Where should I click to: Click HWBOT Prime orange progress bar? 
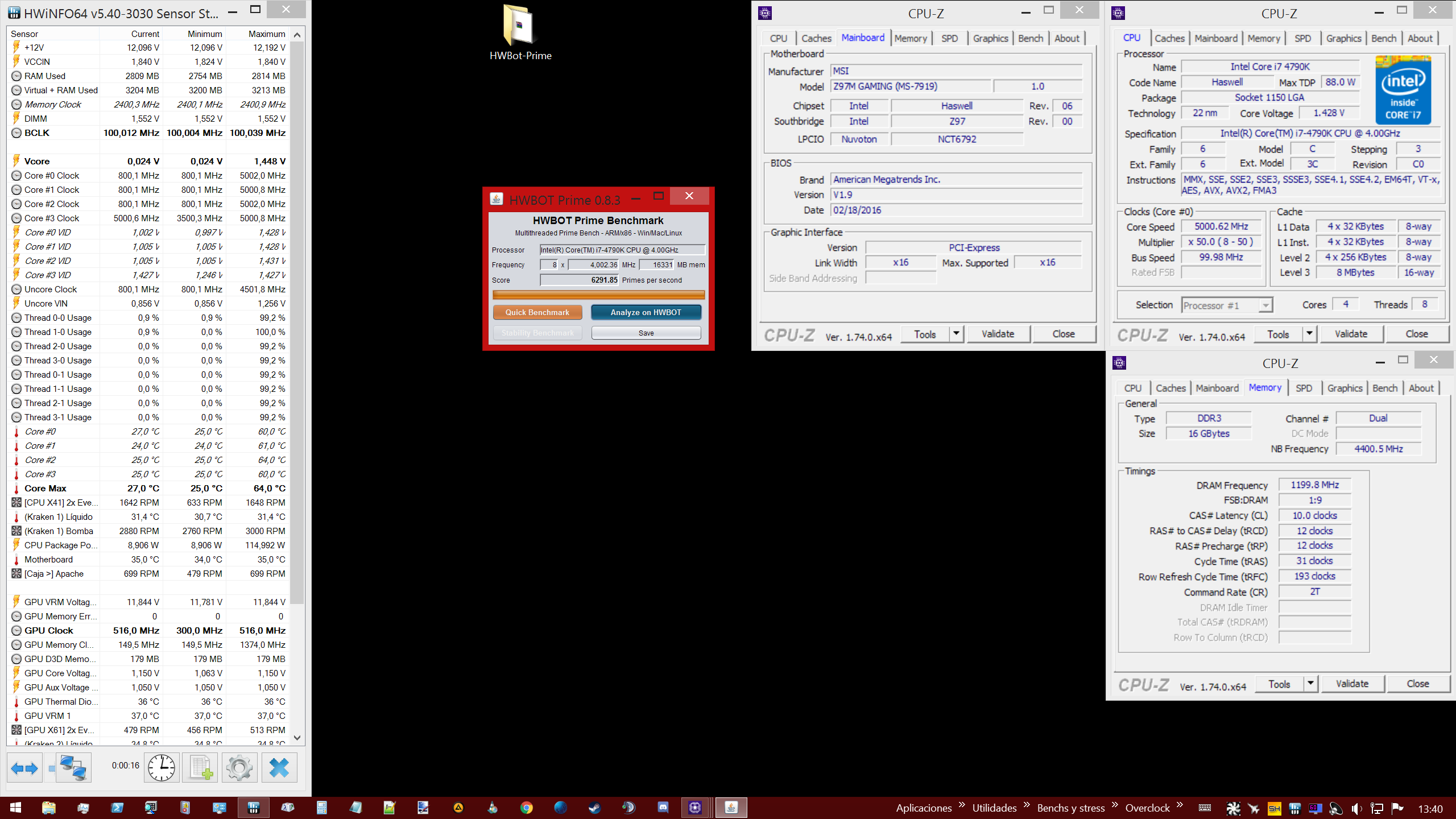coord(598,295)
